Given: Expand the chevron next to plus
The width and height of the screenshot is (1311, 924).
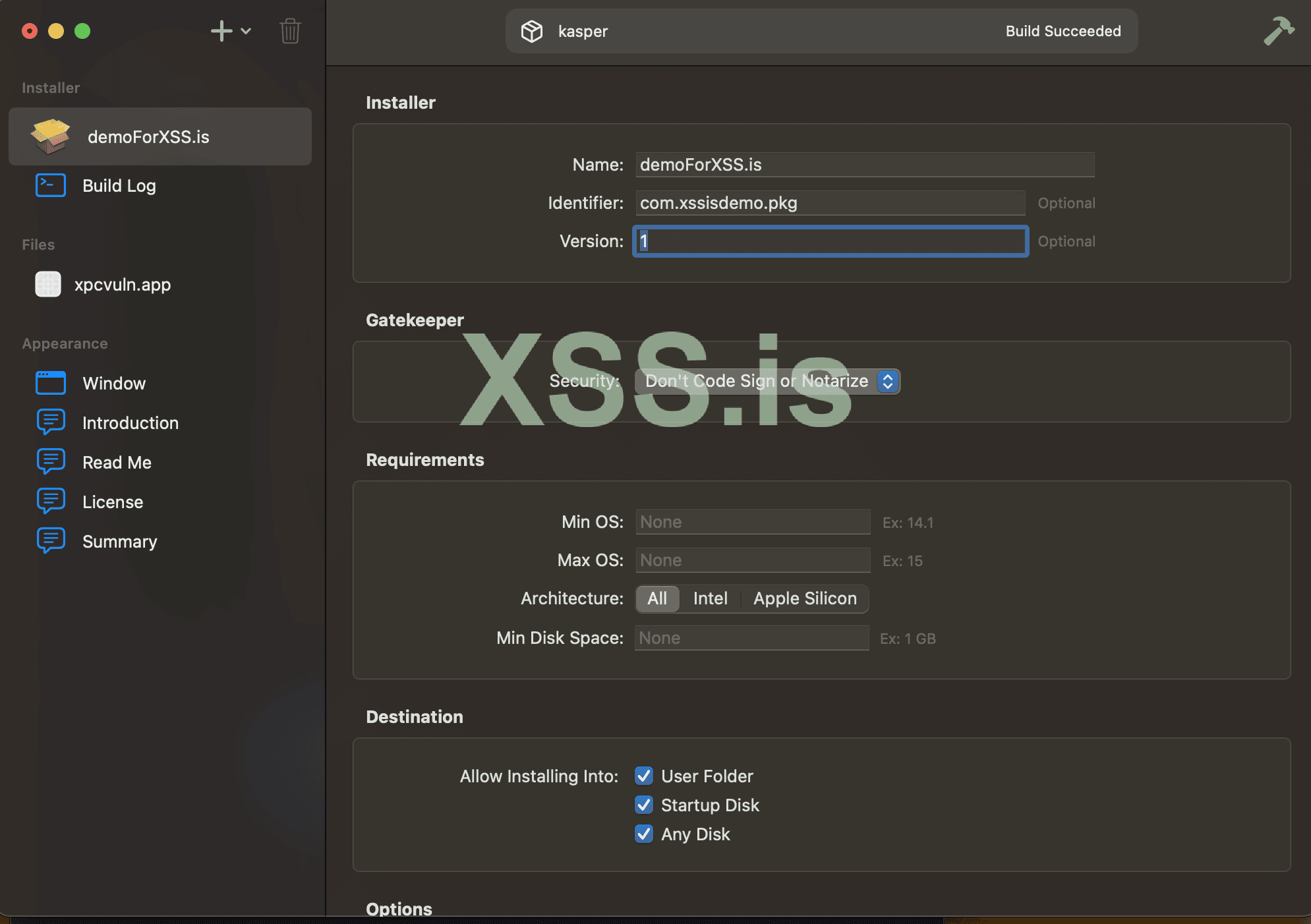Looking at the screenshot, I should coord(246,31).
